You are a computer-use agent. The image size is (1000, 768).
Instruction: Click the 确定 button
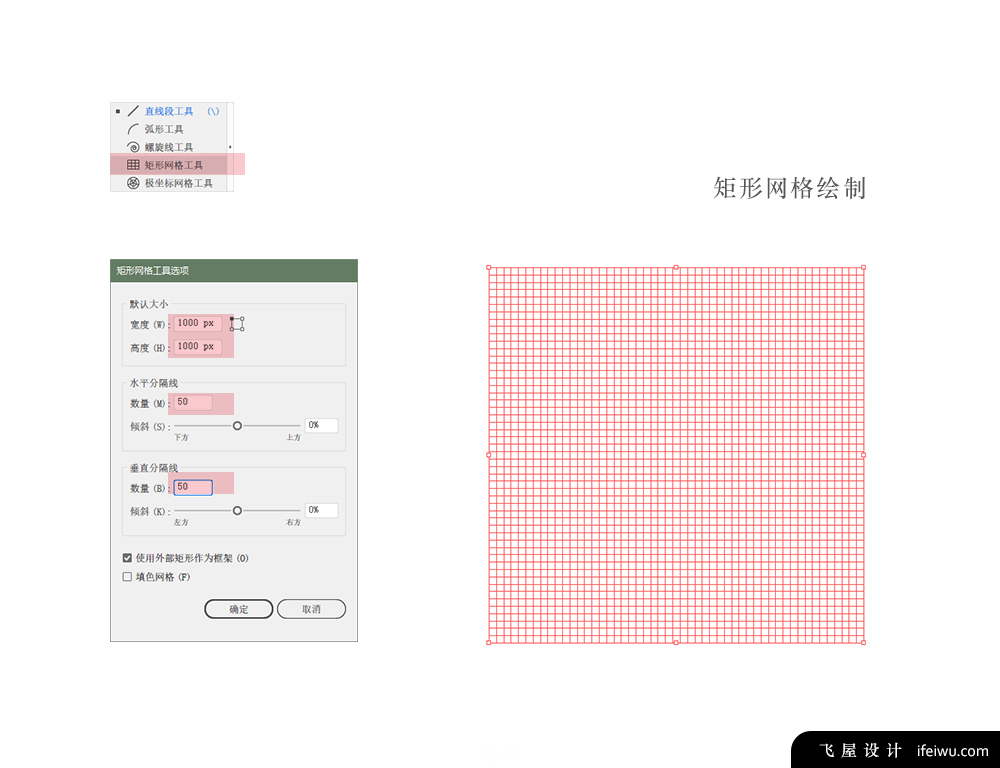pos(239,609)
